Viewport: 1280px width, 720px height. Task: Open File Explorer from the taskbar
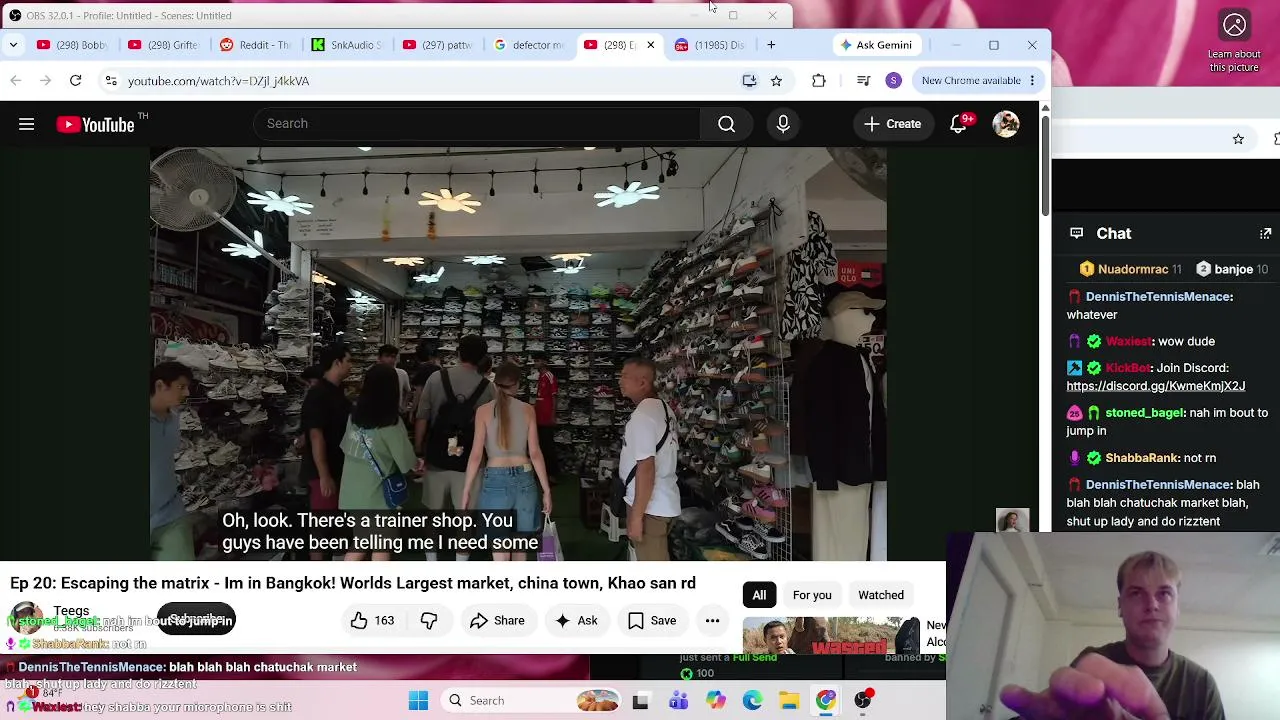[x=789, y=700]
